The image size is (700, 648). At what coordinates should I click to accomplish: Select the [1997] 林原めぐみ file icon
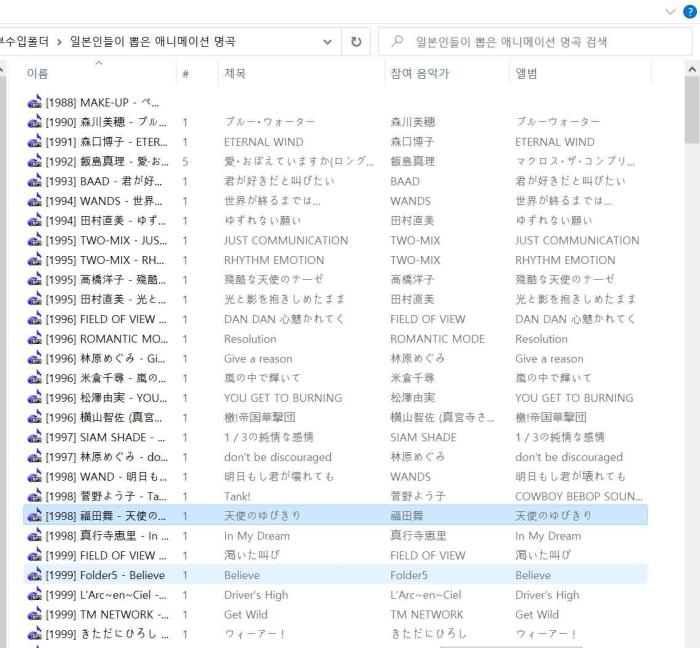coord(34,457)
